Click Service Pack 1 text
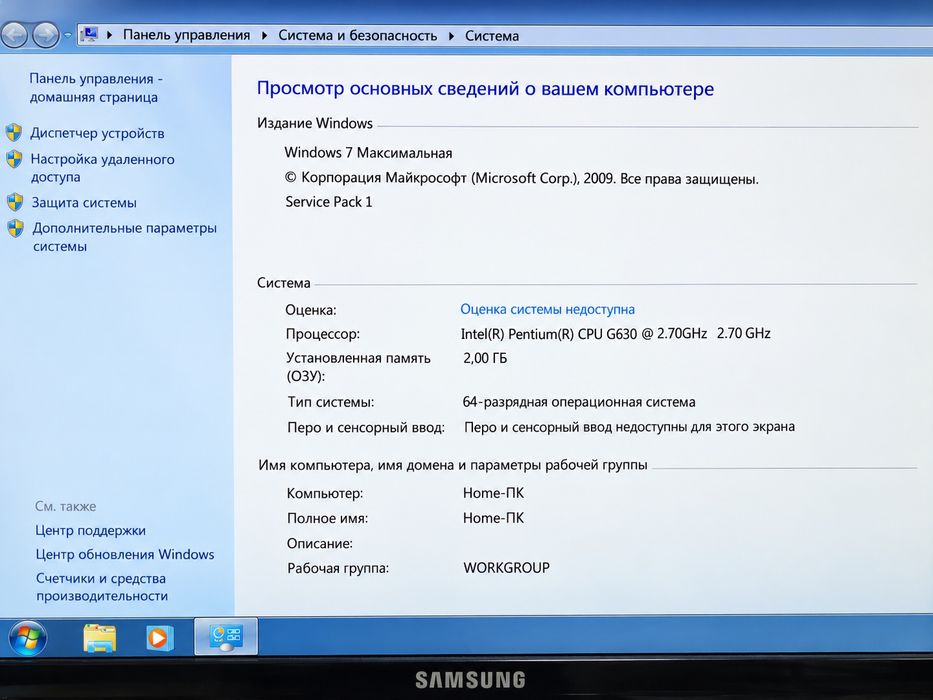This screenshot has height=700, width=933. point(328,202)
